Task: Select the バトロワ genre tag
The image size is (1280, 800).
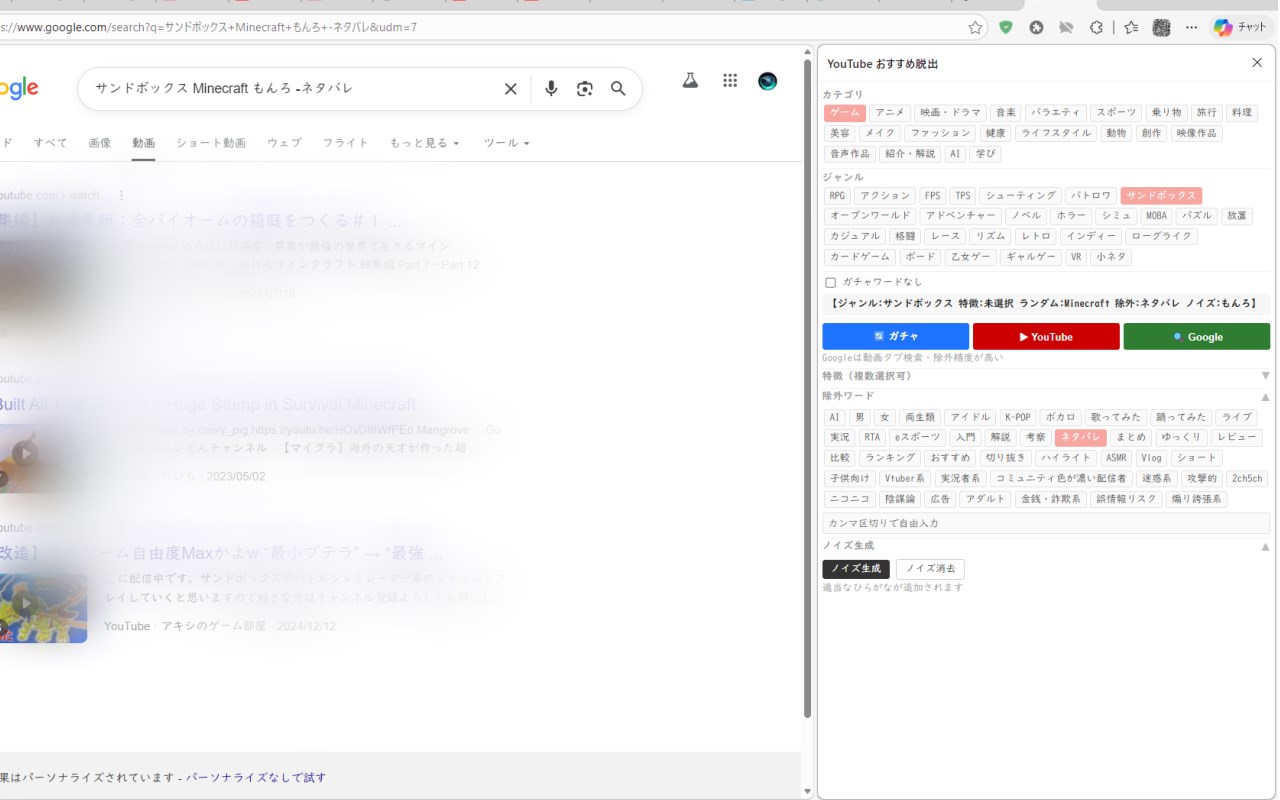Action: point(1090,196)
